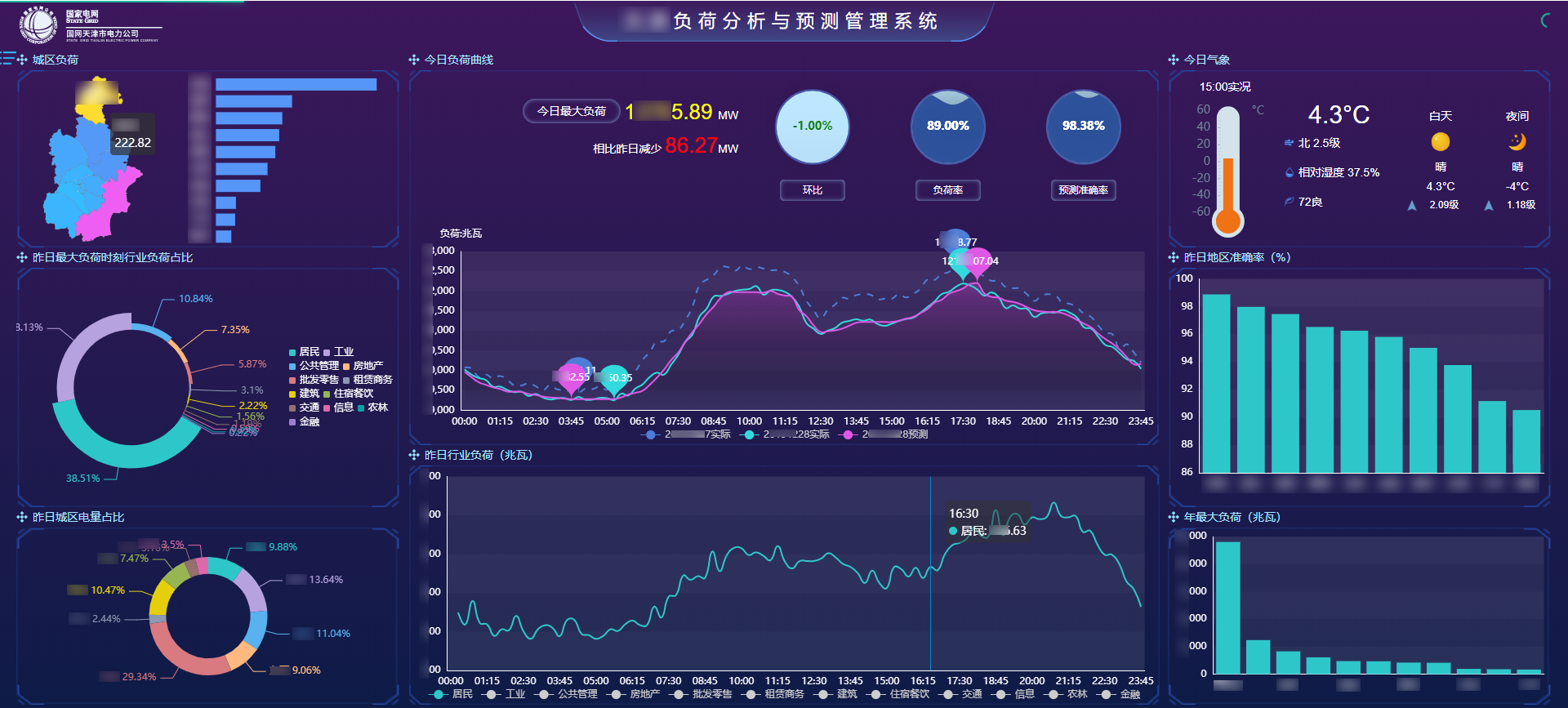Click the daytime sun weather icon
1568x708 pixels.
click(x=1441, y=142)
